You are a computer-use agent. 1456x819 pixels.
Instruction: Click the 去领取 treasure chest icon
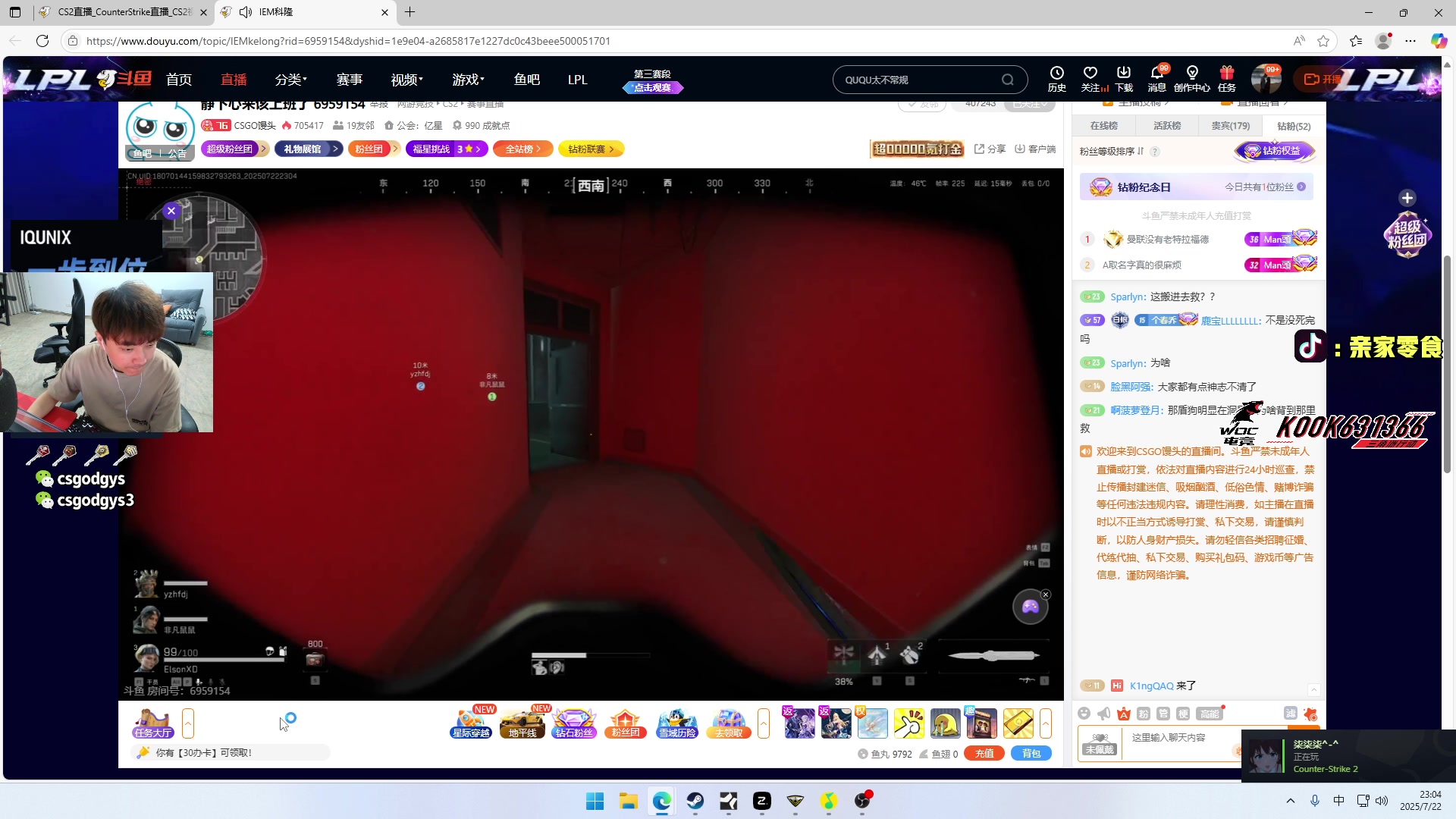coord(729,723)
